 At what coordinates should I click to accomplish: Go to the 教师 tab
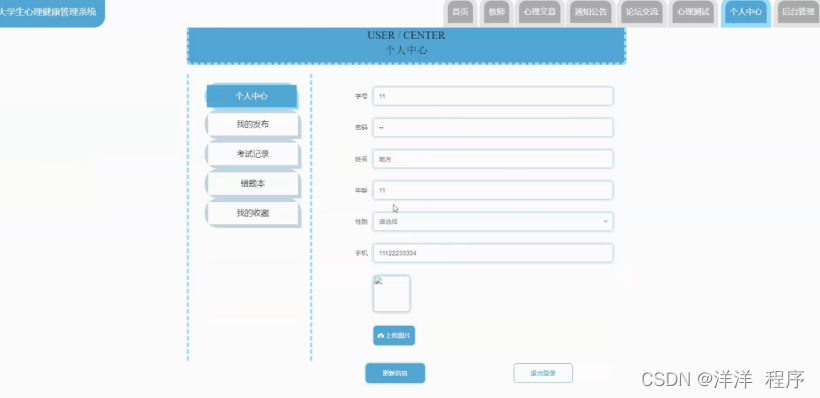(x=497, y=13)
